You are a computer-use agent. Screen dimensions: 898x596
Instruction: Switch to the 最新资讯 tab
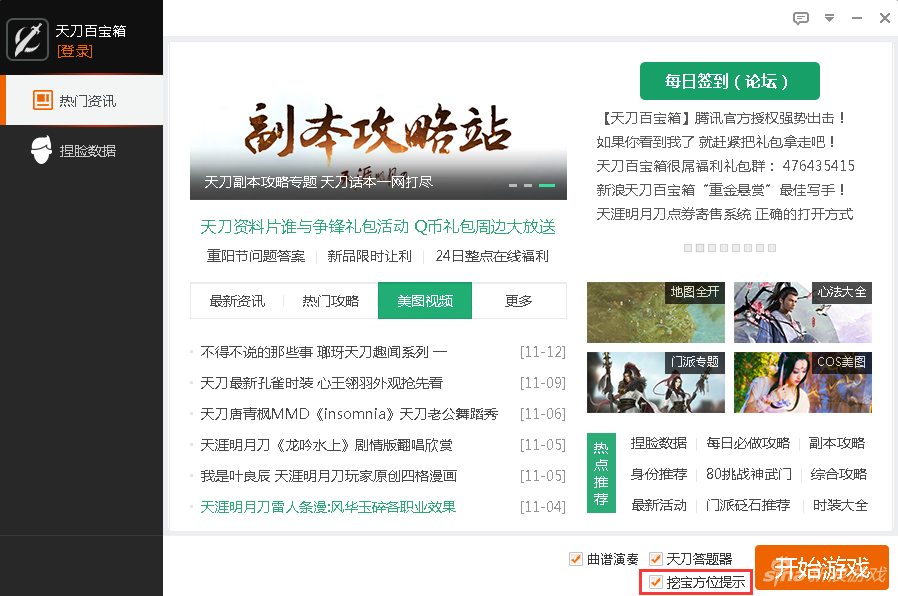[237, 301]
